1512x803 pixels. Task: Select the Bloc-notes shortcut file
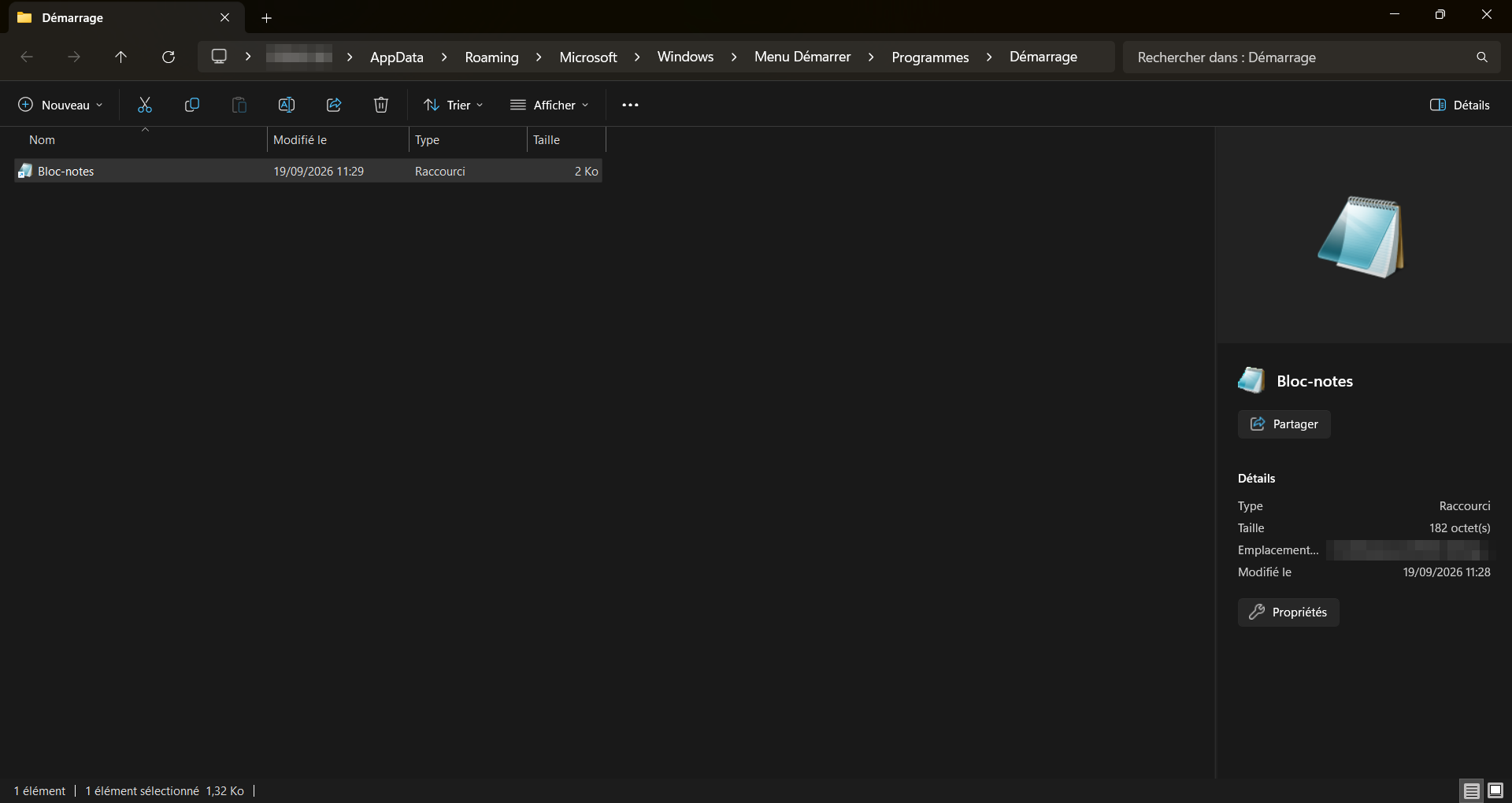(309, 171)
